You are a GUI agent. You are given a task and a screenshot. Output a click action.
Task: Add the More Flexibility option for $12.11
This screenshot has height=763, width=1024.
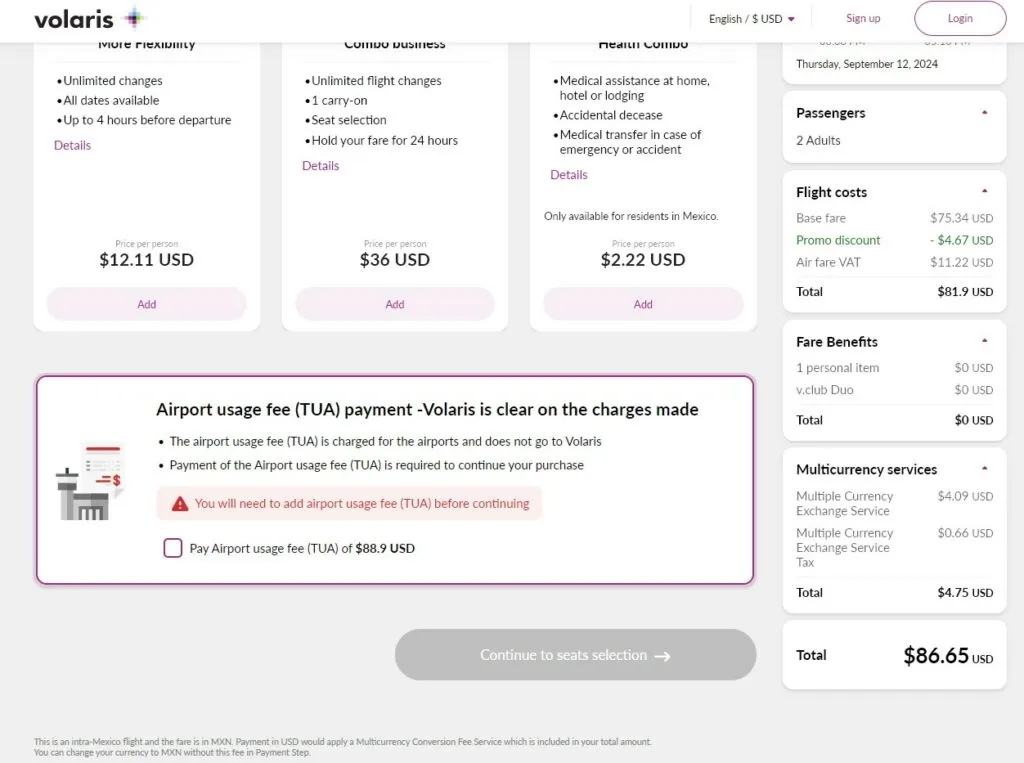[x=147, y=304]
